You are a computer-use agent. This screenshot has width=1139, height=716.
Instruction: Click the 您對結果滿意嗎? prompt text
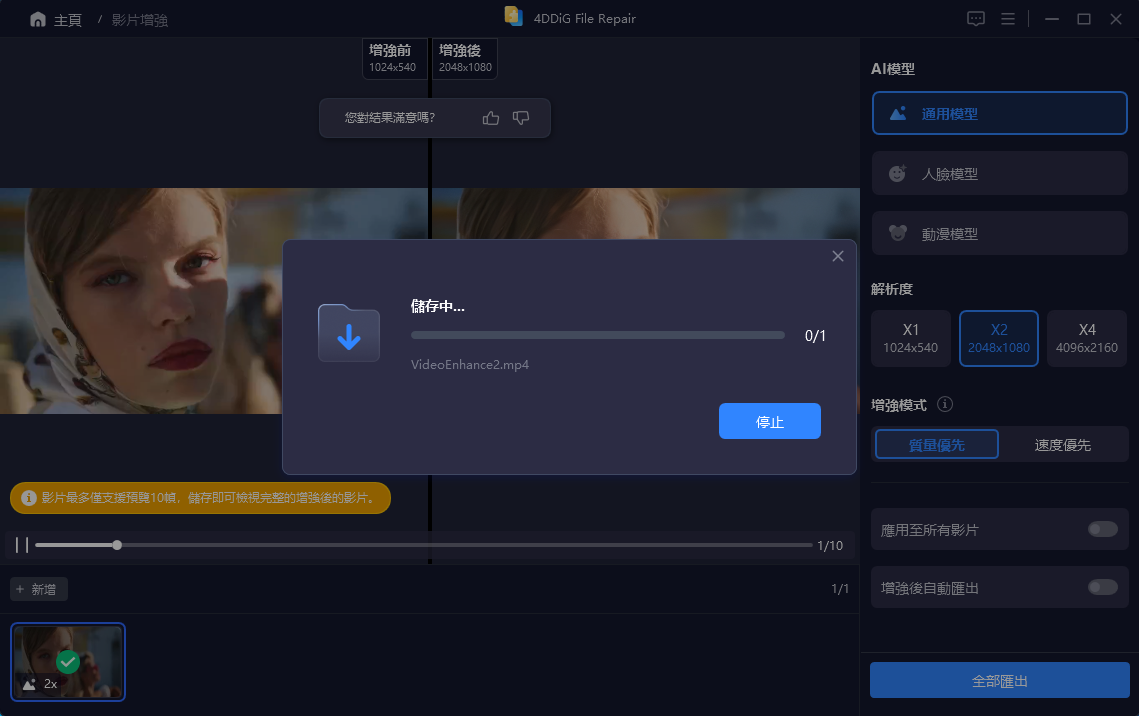(389, 118)
